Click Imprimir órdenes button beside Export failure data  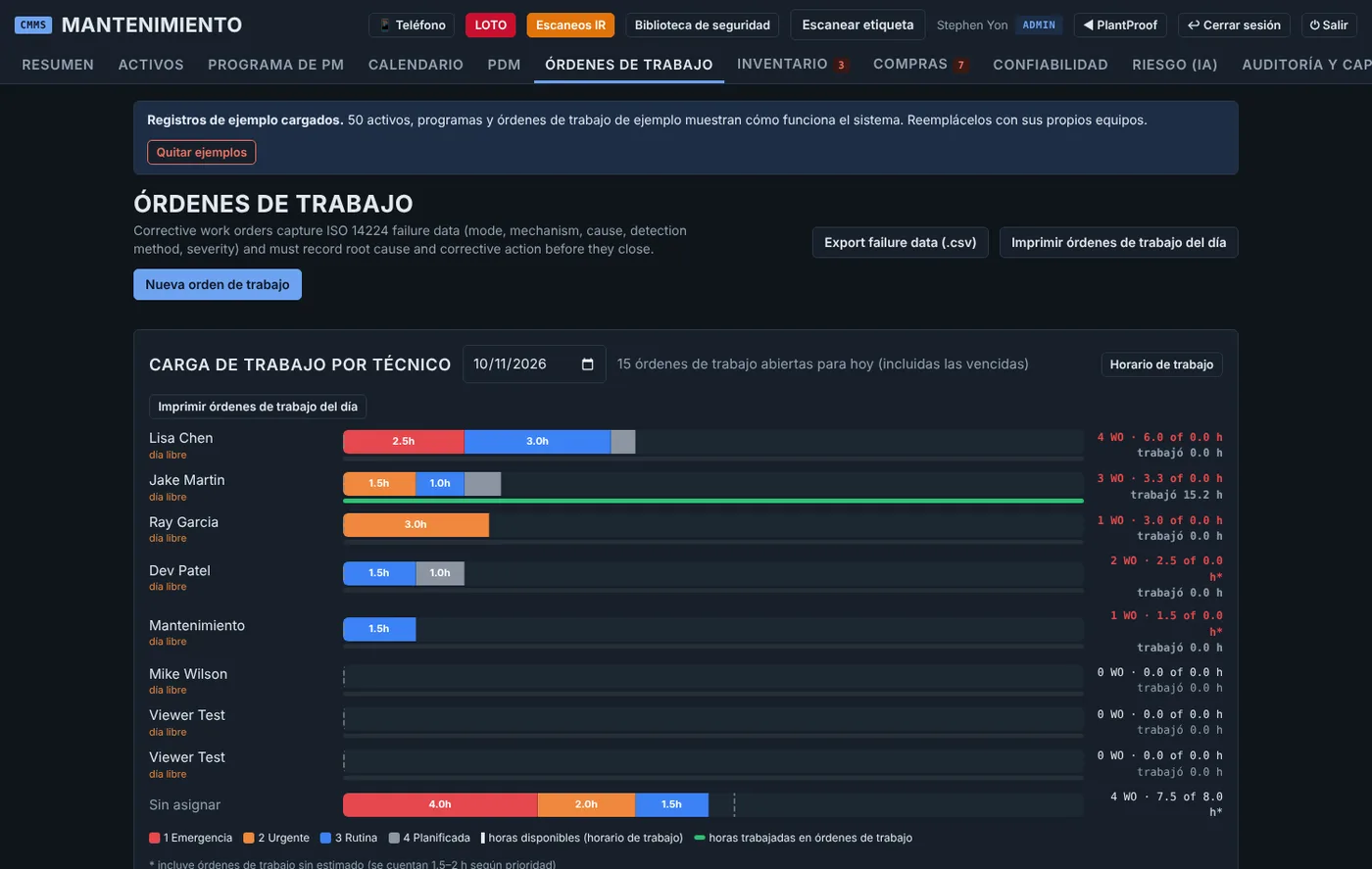[1119, 242]
